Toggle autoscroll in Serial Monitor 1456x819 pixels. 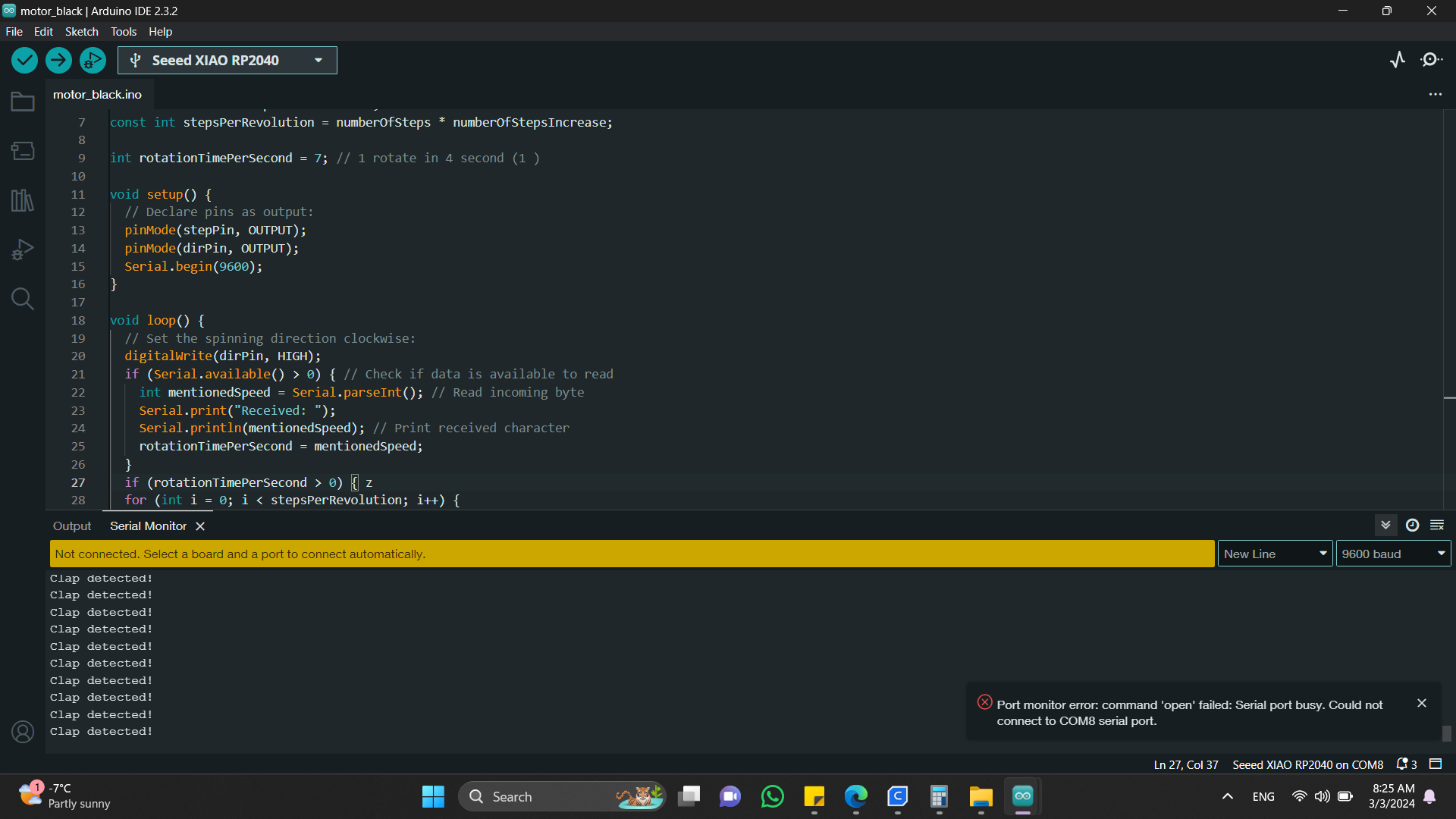[1385, 525]
